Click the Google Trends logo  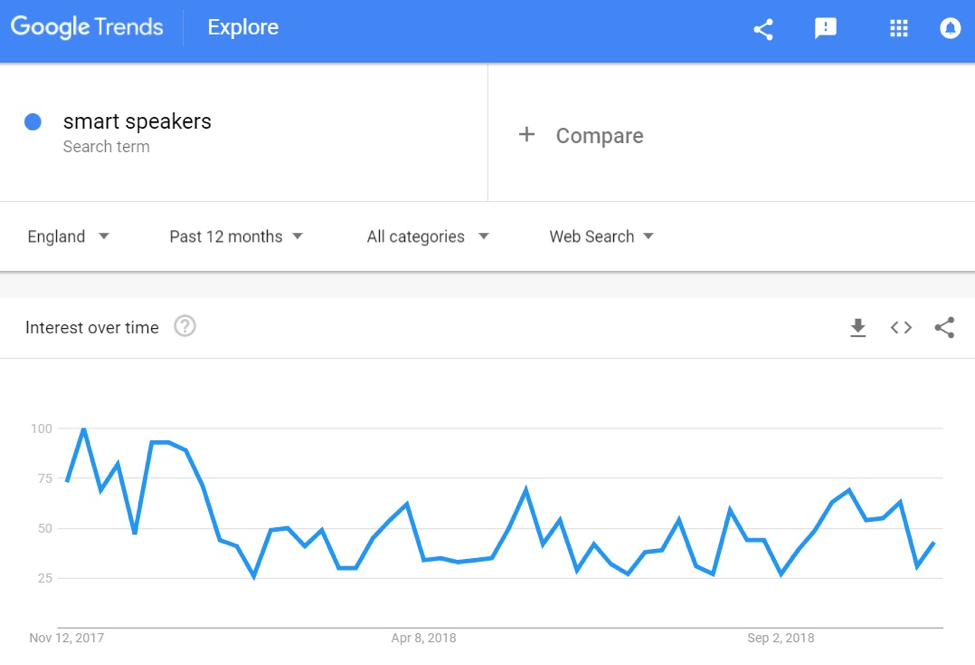87,27
